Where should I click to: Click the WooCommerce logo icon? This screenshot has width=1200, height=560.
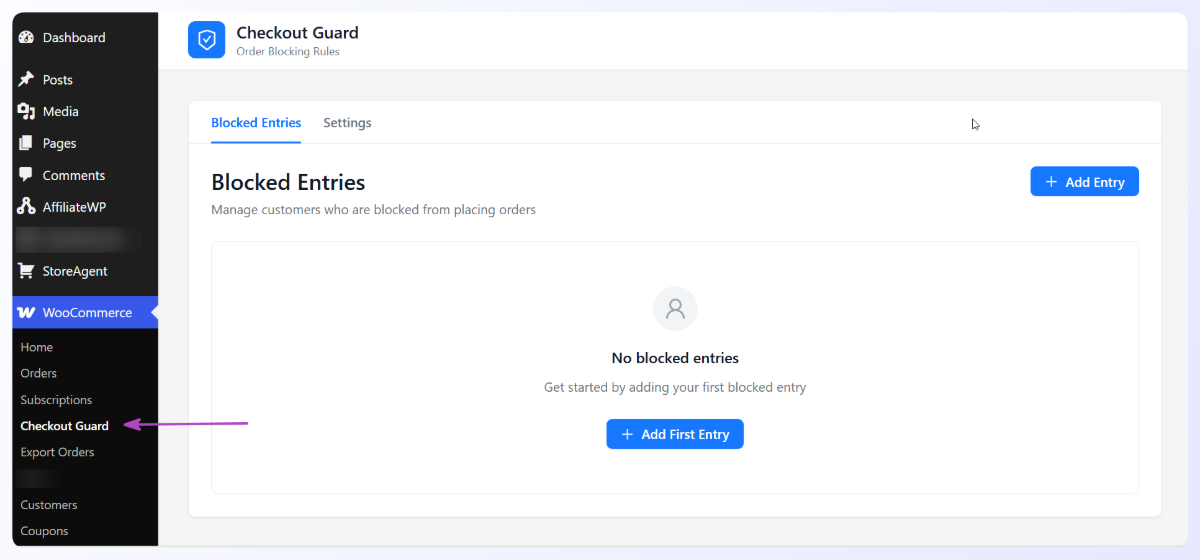click(x=27, y=313)
